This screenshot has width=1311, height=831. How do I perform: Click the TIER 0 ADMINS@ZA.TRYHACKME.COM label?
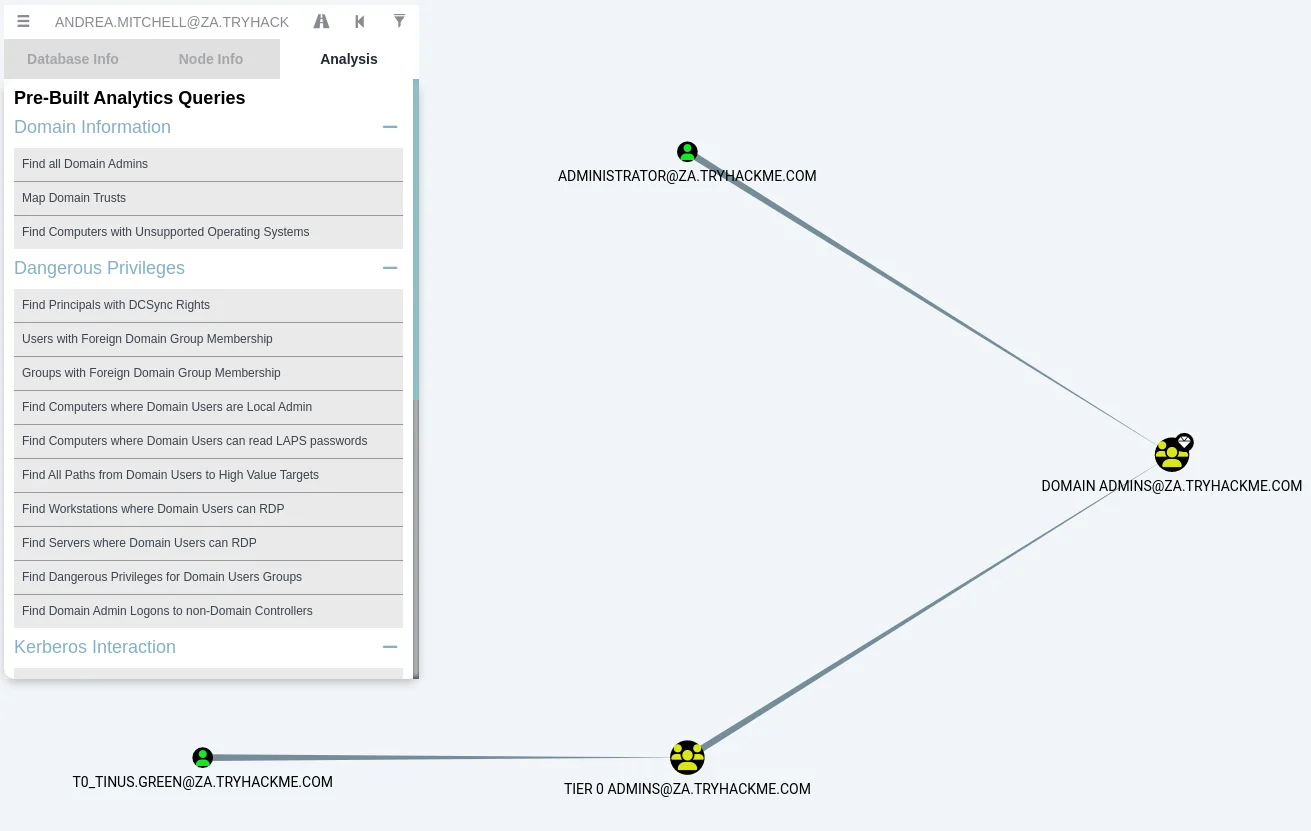[x=687, y=789]
